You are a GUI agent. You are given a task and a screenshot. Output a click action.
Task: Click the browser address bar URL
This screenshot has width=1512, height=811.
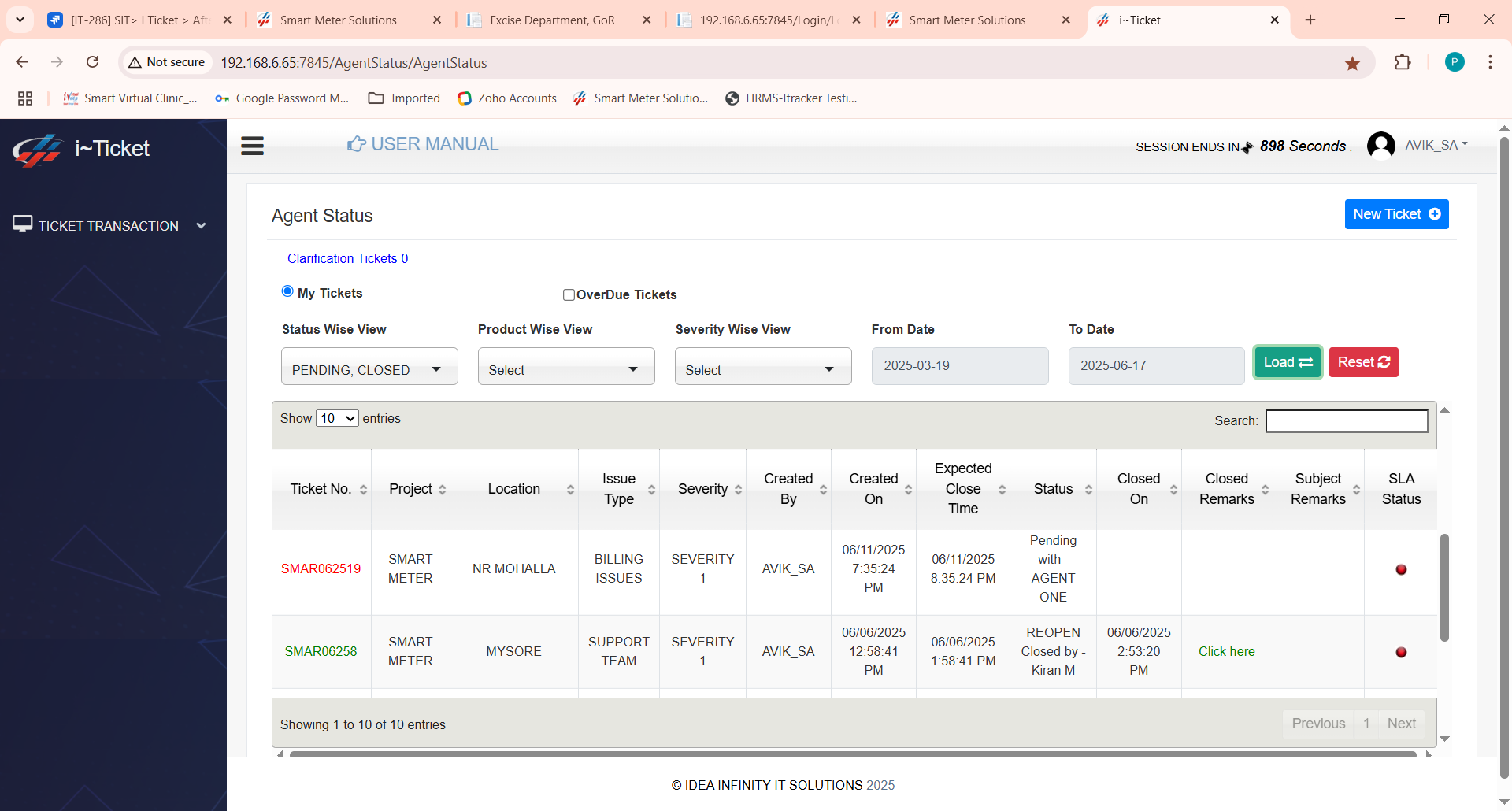(354, 63)
